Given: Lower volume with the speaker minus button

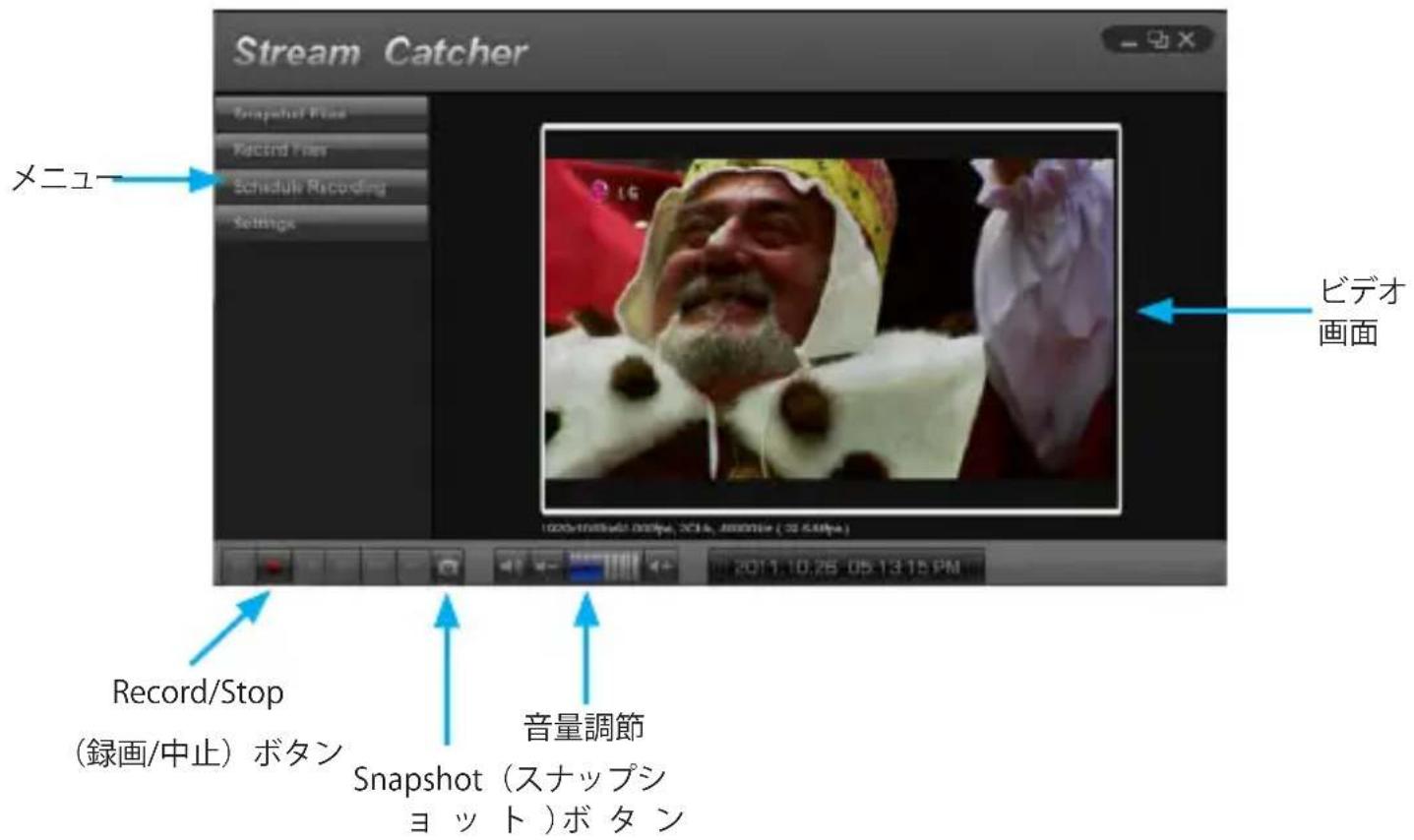Looking at the screenshot, I should tap(546, 567).
